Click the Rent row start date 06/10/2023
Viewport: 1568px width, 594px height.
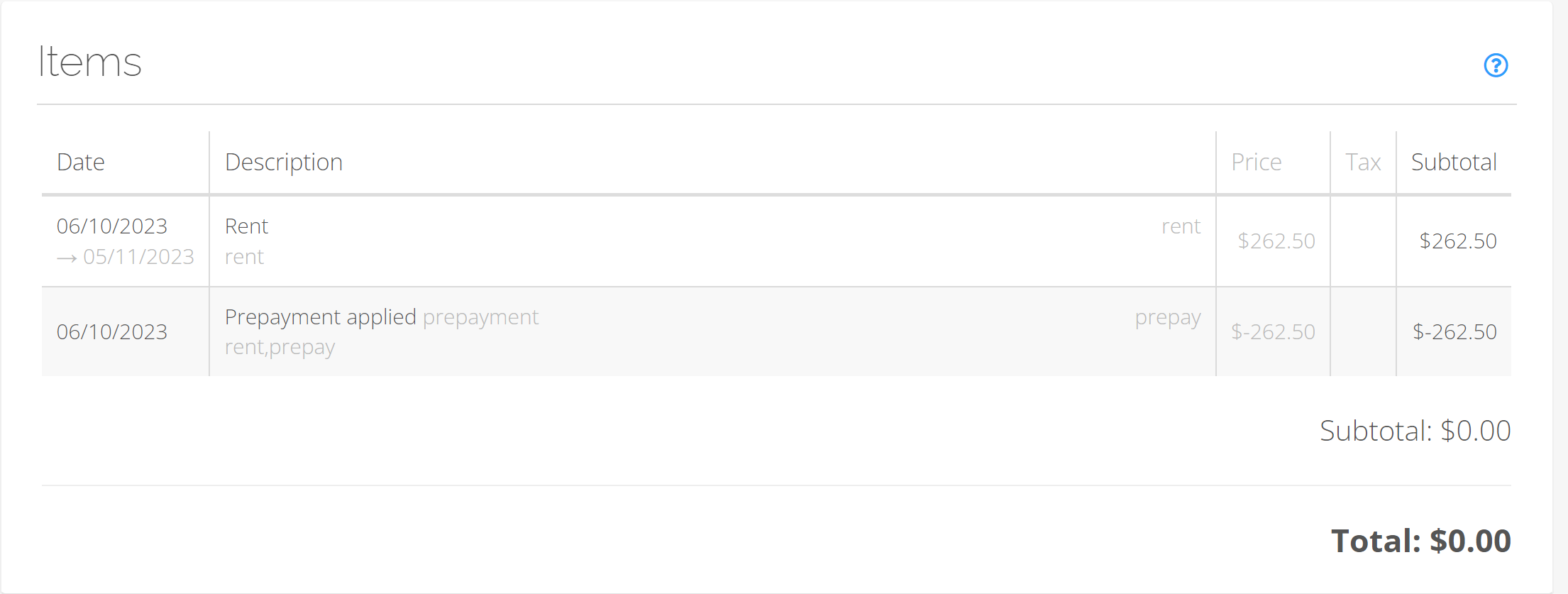pos(112,226)
